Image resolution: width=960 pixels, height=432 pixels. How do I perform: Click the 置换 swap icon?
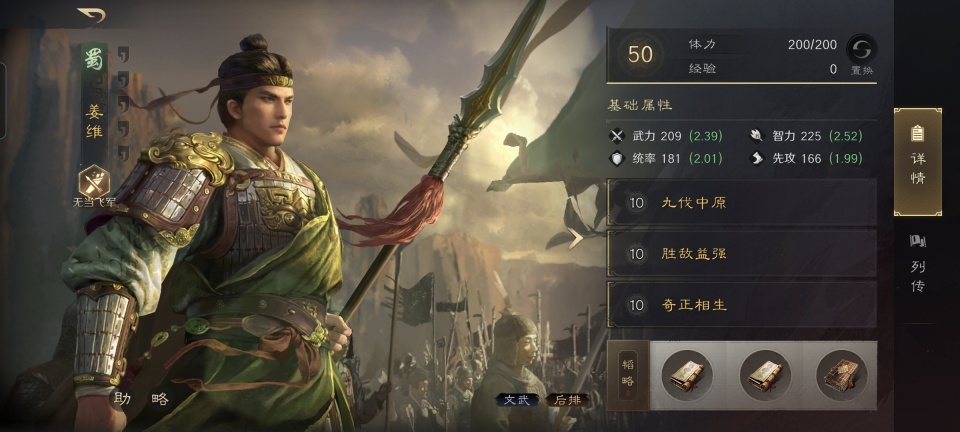862,49
